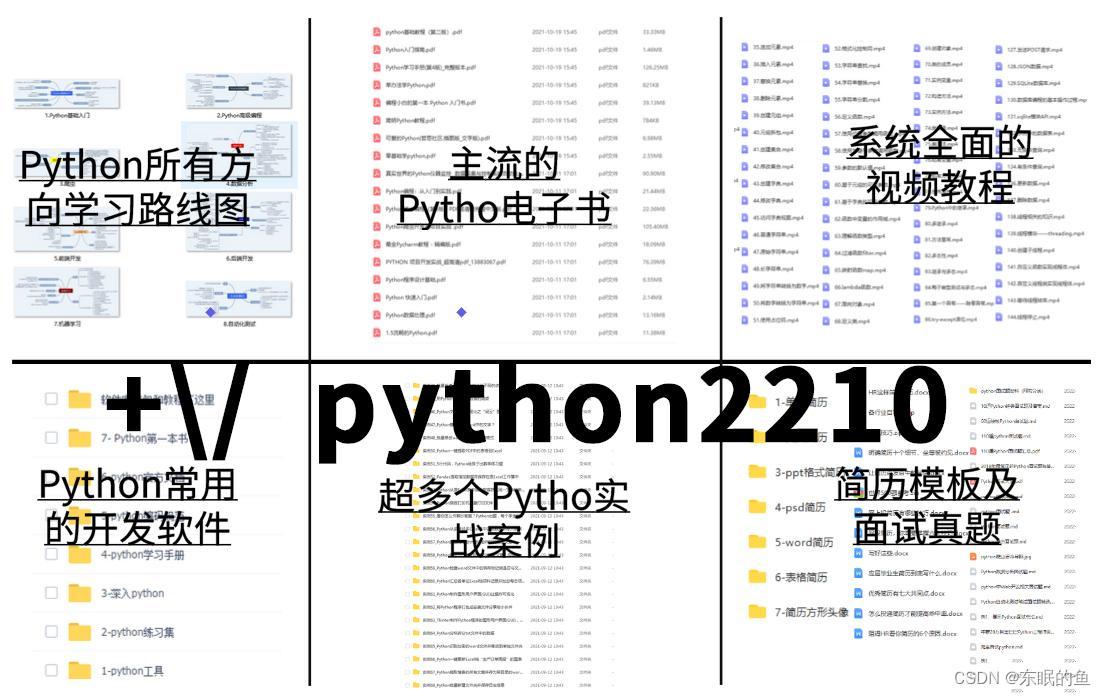
Task: Click the folder icon of 7- Python第一本书
Action: tap(80, 438)
